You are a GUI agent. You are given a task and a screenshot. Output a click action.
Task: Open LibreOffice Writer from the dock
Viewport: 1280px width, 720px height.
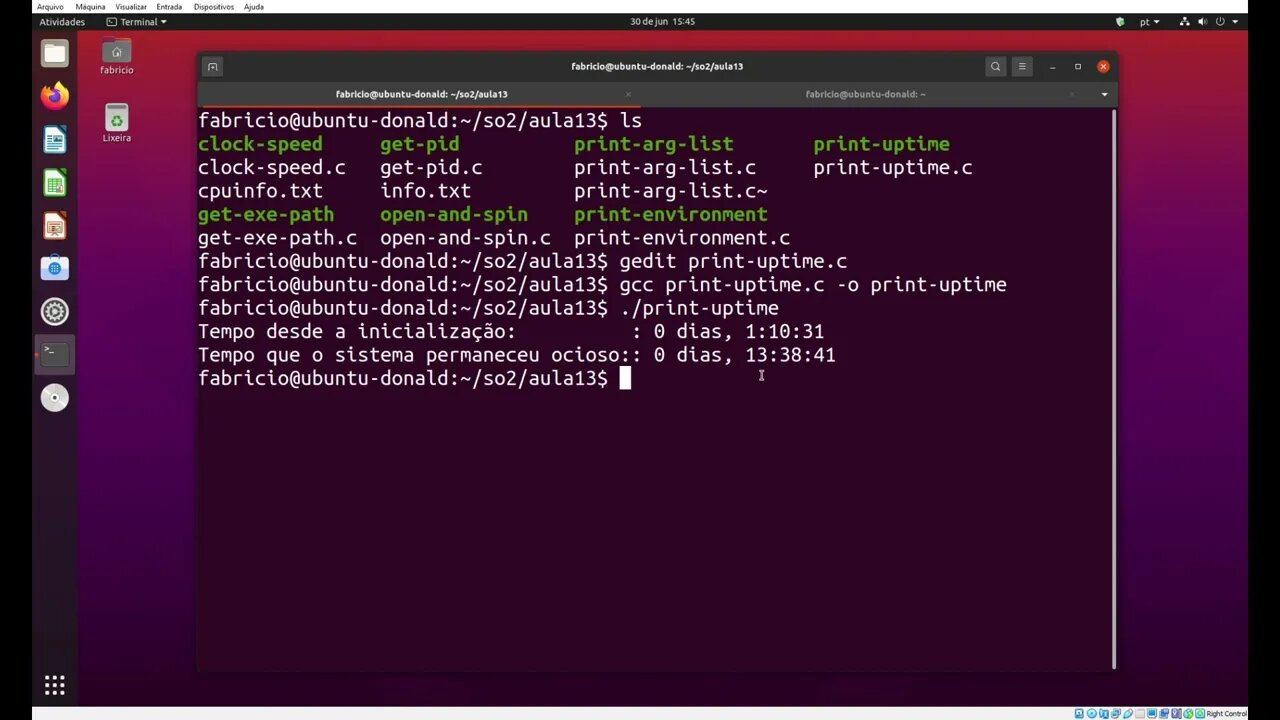[x=55, y=139]
